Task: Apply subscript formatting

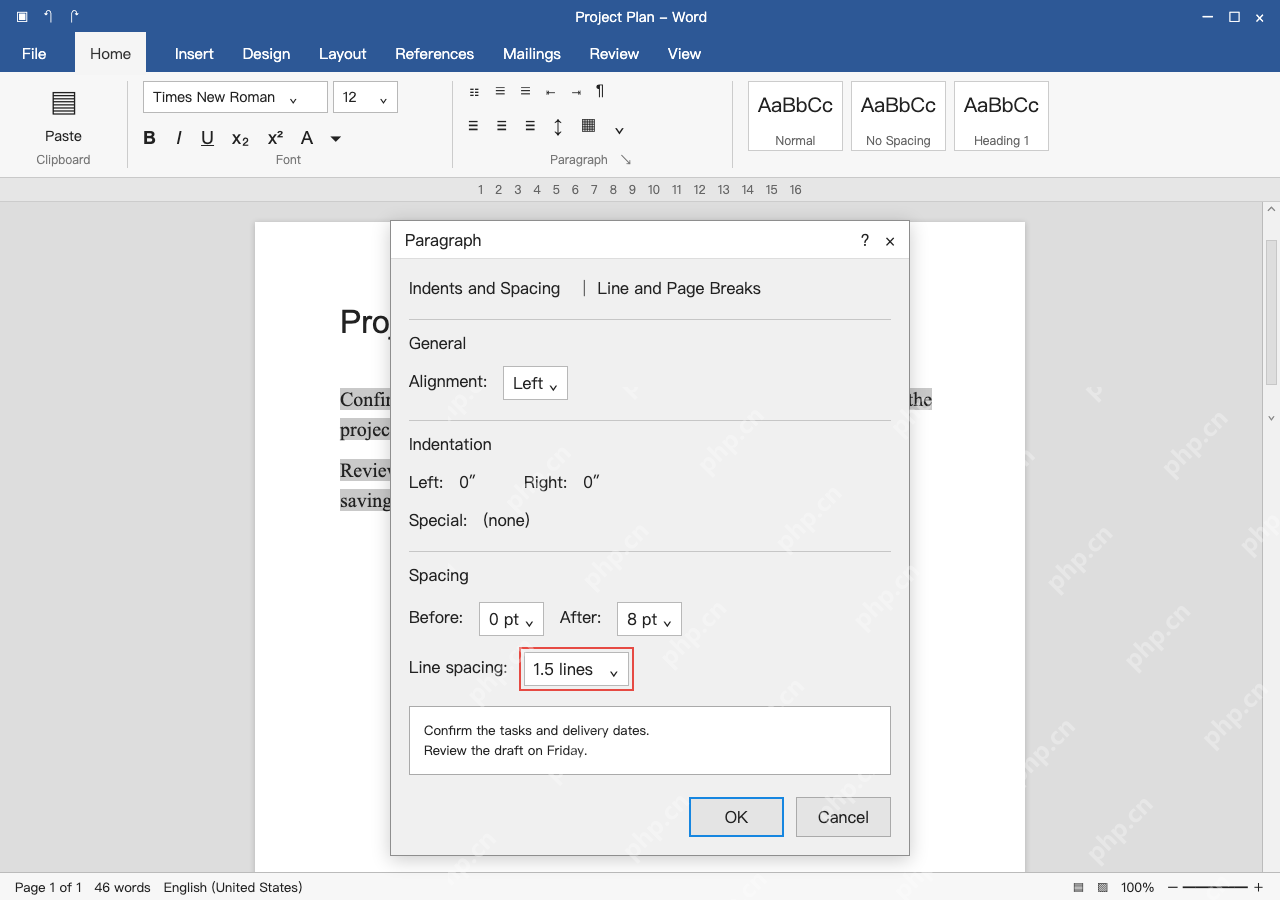Action: [x=240, y=139]
